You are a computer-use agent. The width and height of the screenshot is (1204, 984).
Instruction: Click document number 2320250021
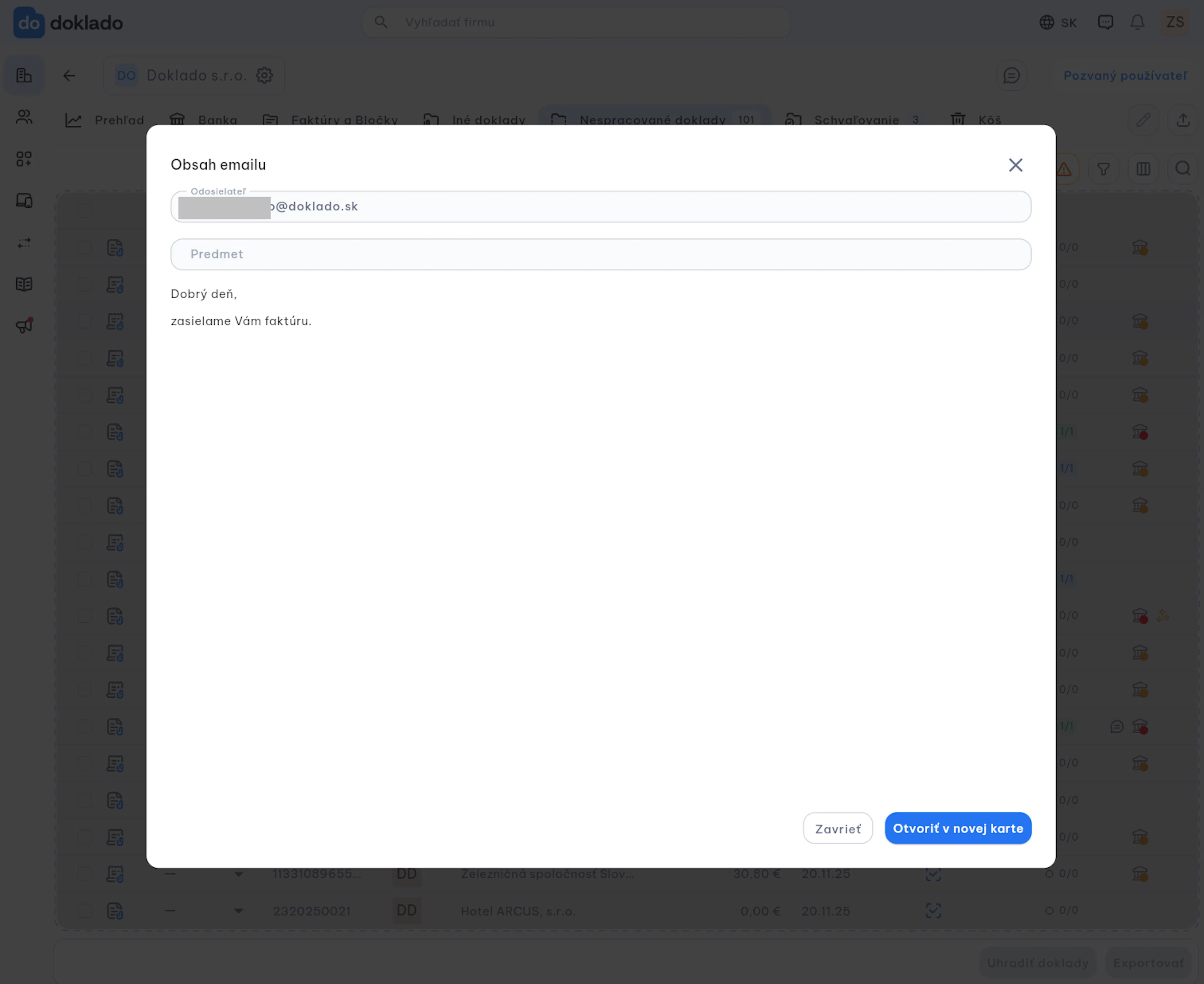coord(312,911)
